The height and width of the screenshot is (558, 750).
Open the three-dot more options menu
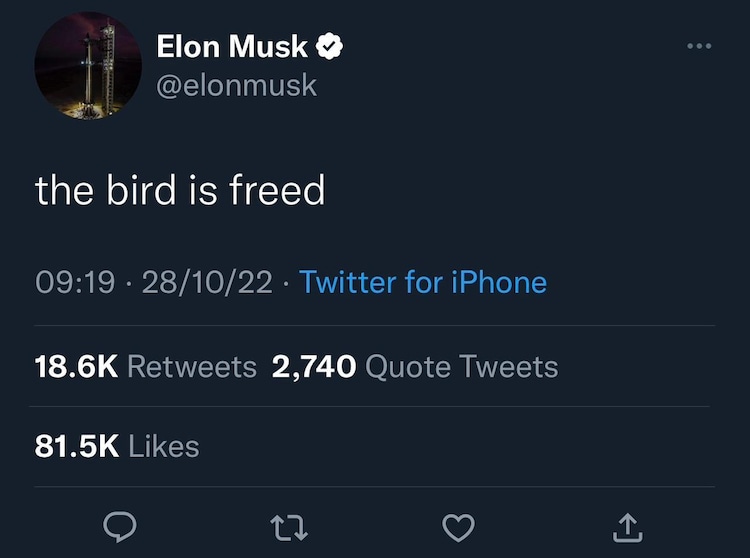point(699,47)
